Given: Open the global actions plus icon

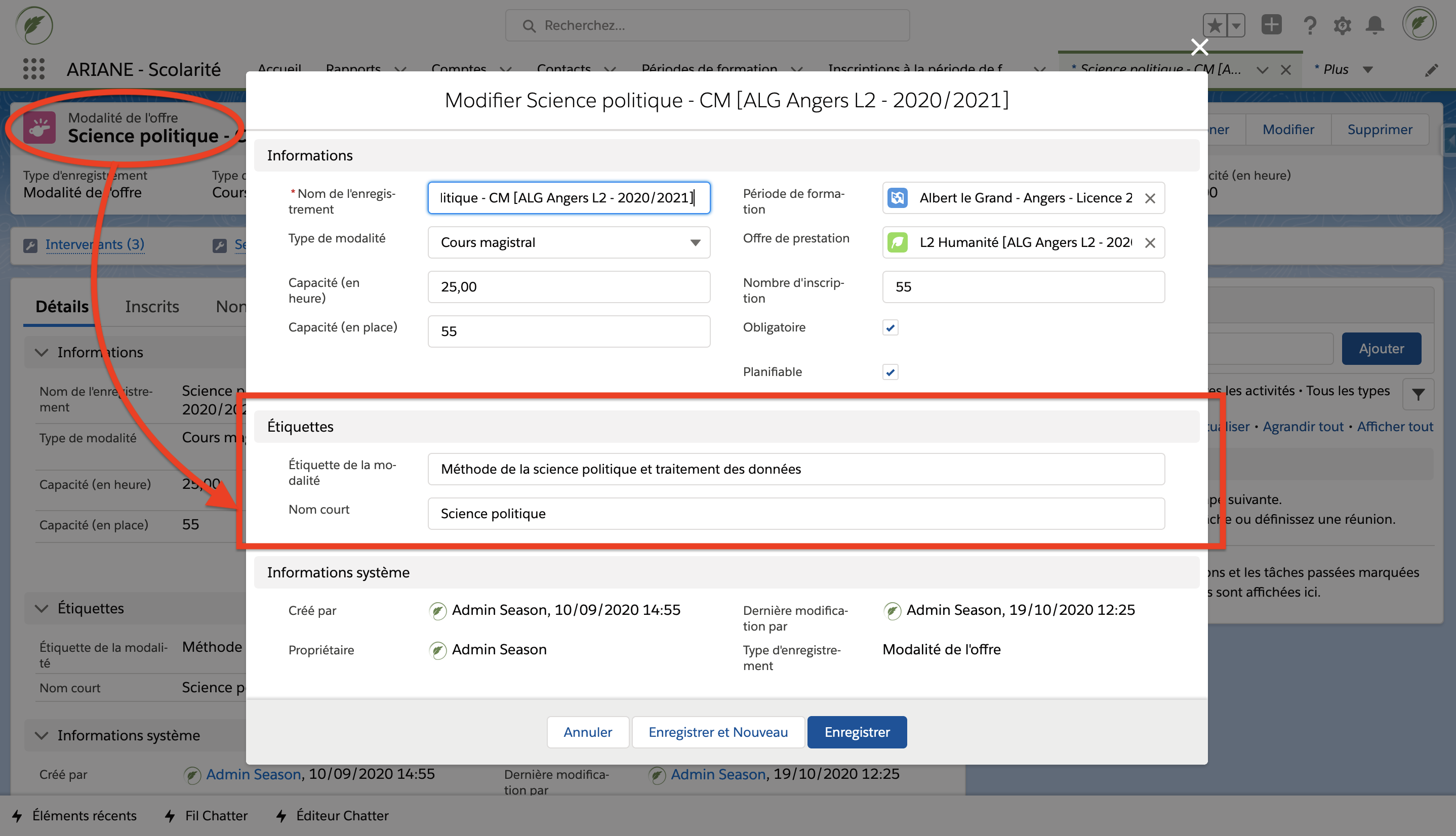Looking at the screenshot, I should point(1271,25).
